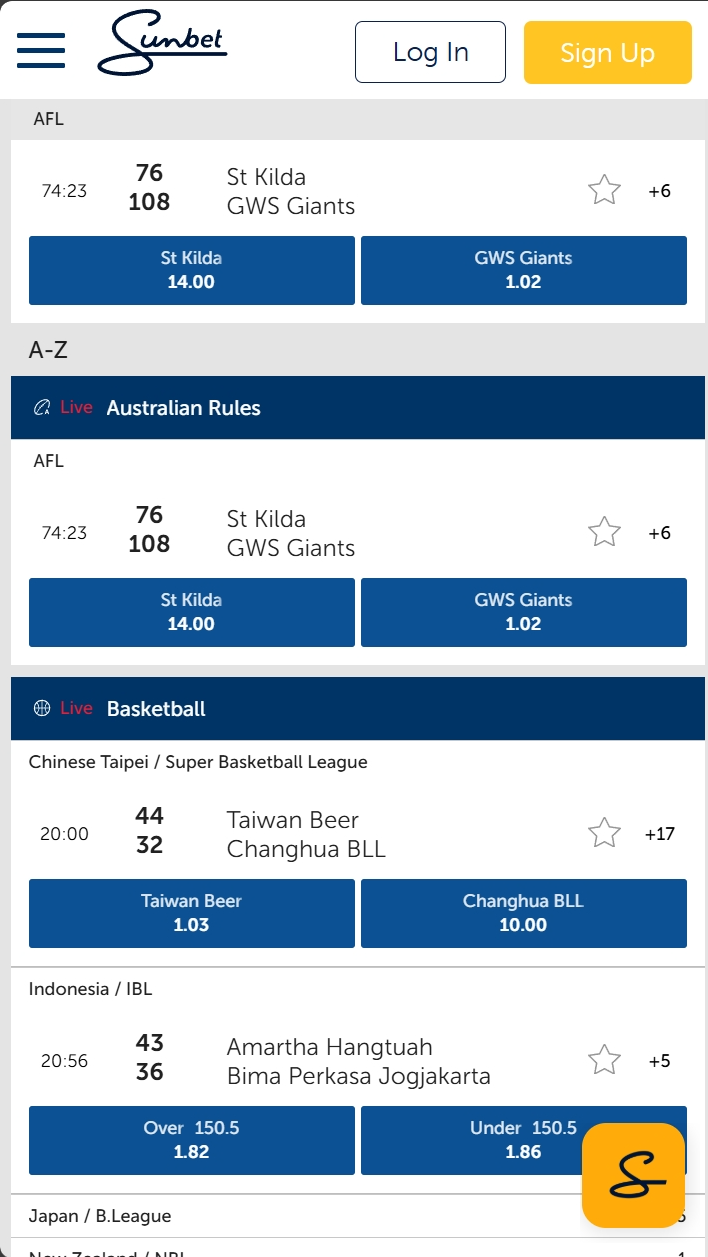Star the Amartha Hangtuah match
The width and height of the screenshot is (708, 1257).
coord(604,1060)
